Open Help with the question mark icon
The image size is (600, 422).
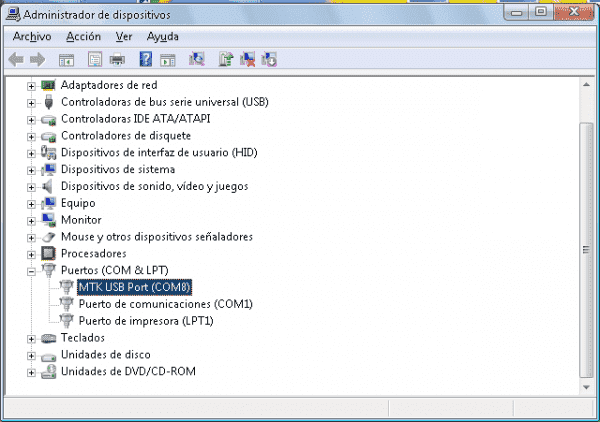[x=145, y=59]
